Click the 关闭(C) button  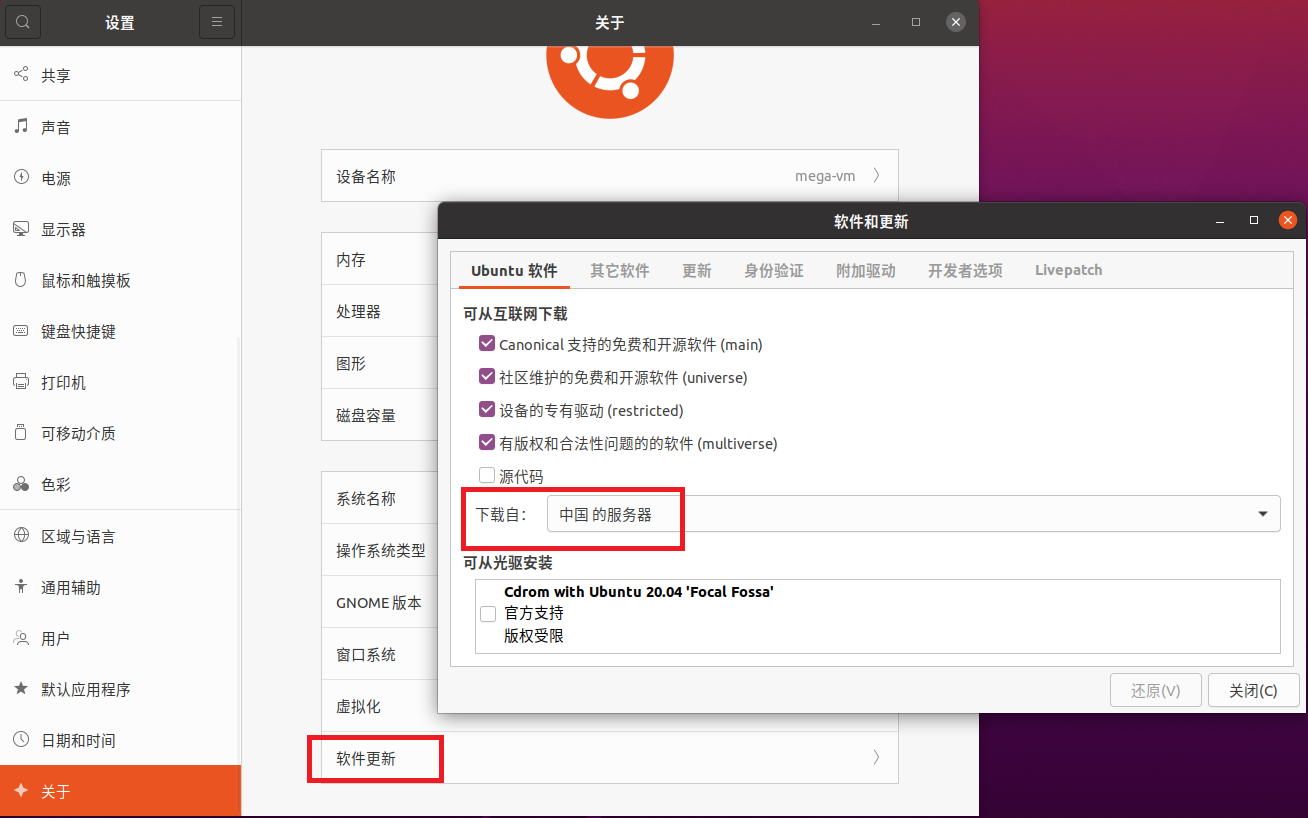[1253, 691]
